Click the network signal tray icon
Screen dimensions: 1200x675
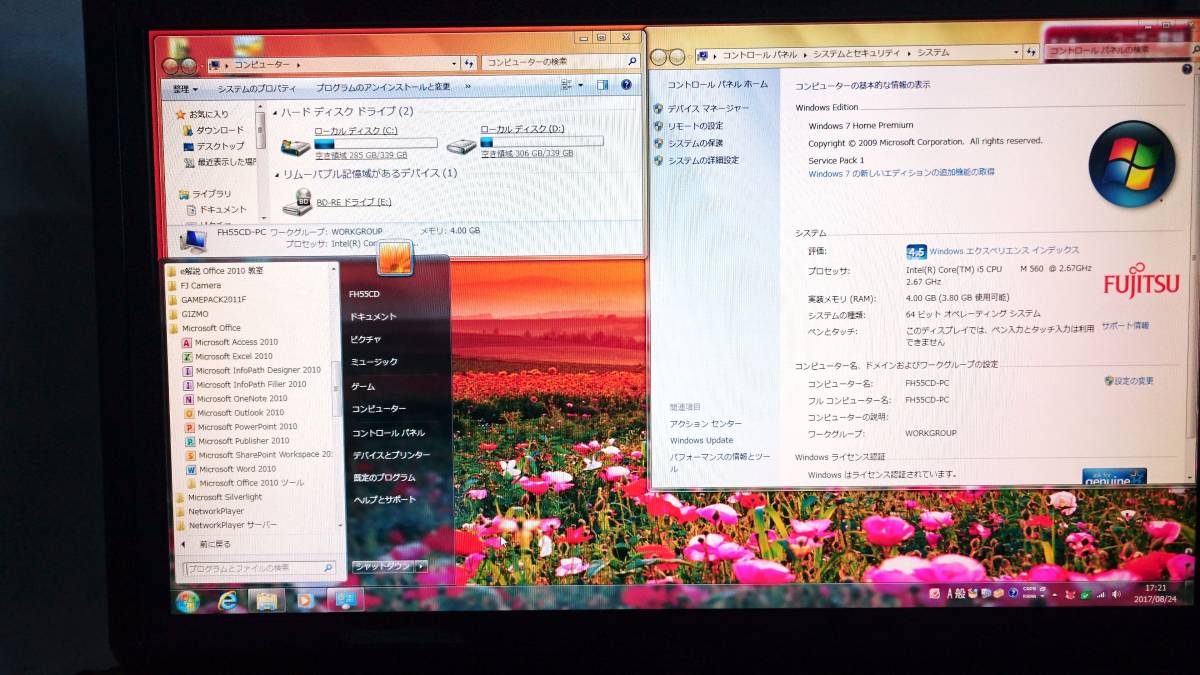1101,594
